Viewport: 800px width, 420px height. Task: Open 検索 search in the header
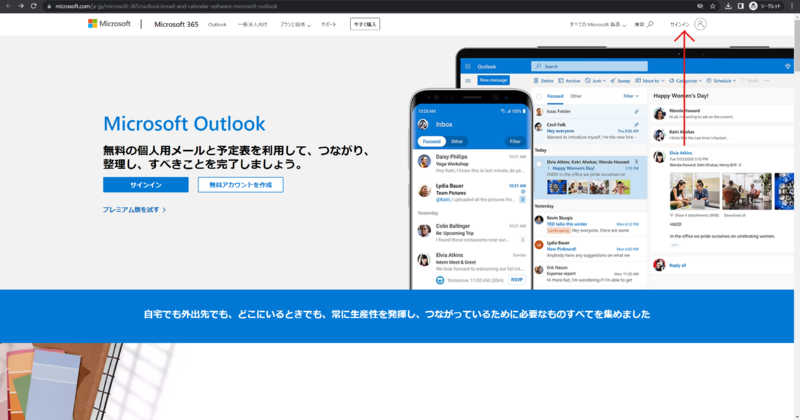(x=644, y=24)
